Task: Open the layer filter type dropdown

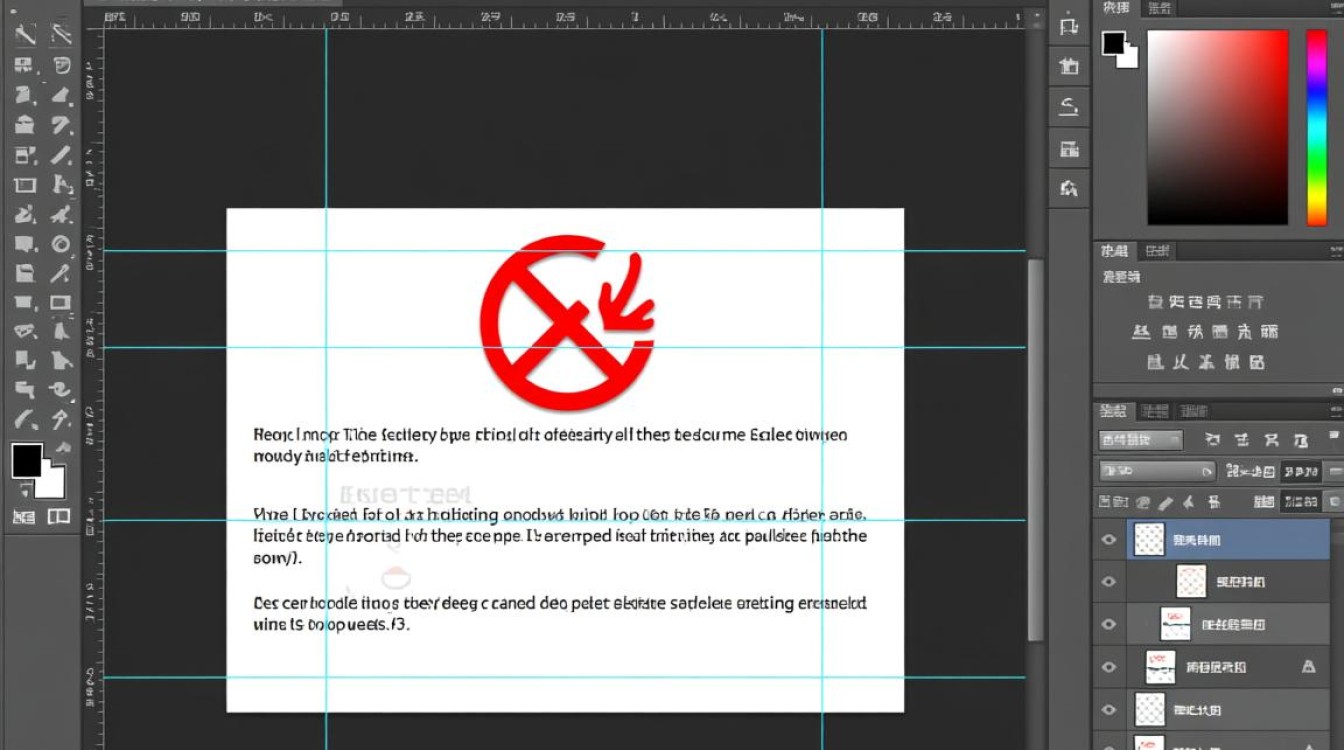Action: point(1140,440)
